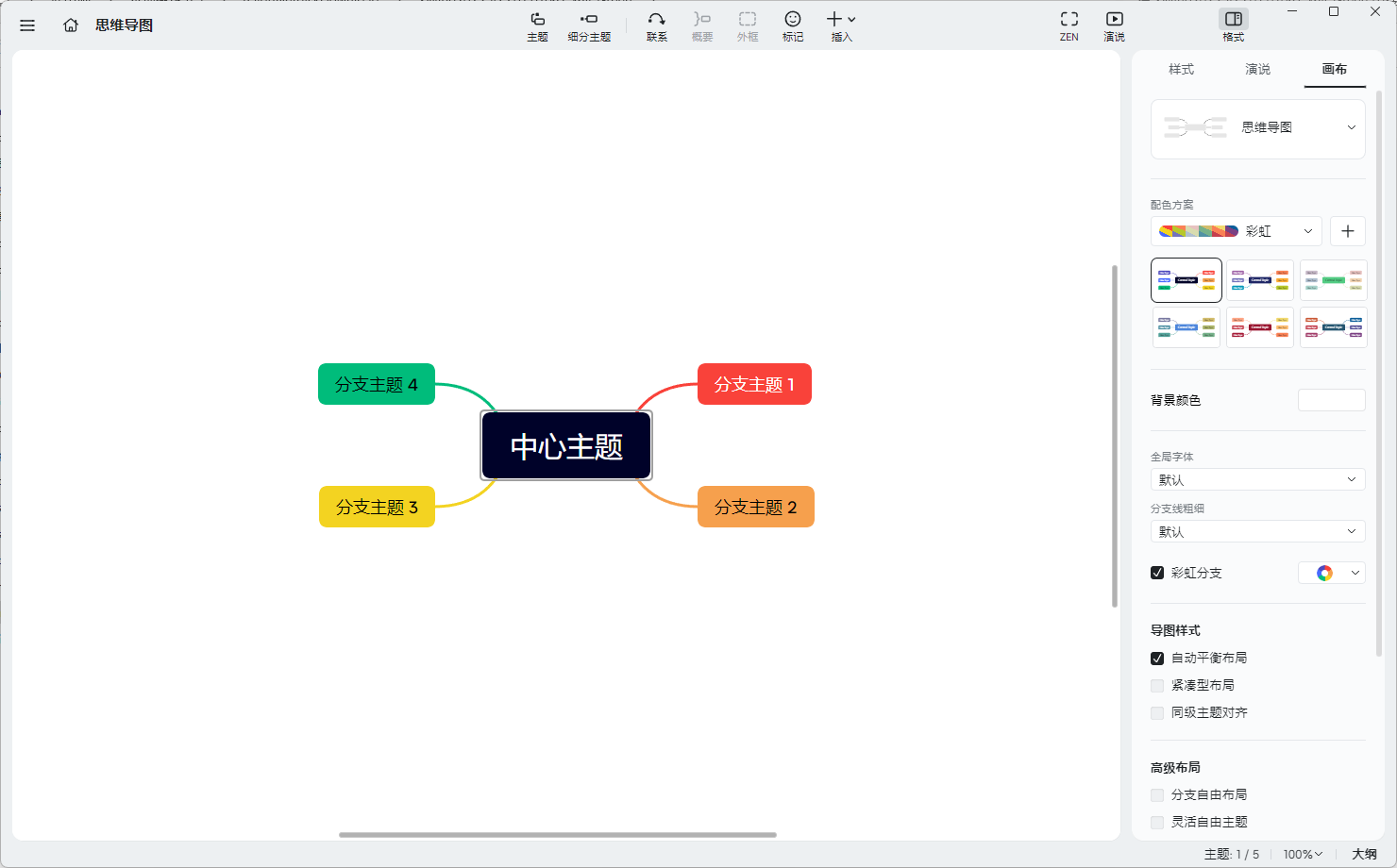The height and width of the screenshot is (868, 1397).
Task: Select the 主题 (Topic) tool
Action: 536,25
